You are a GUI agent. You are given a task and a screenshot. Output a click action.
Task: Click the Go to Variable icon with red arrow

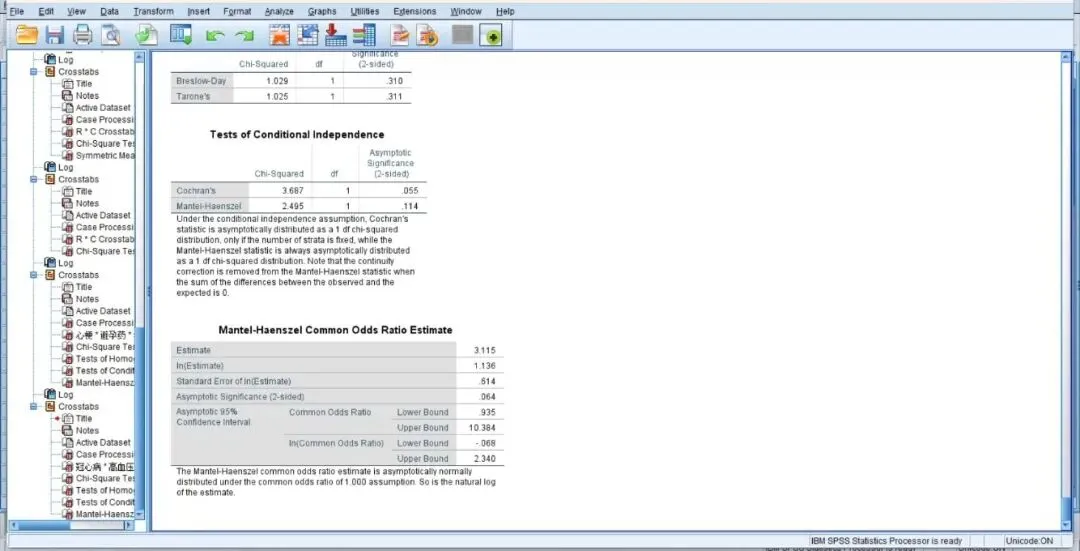point(335,35)
